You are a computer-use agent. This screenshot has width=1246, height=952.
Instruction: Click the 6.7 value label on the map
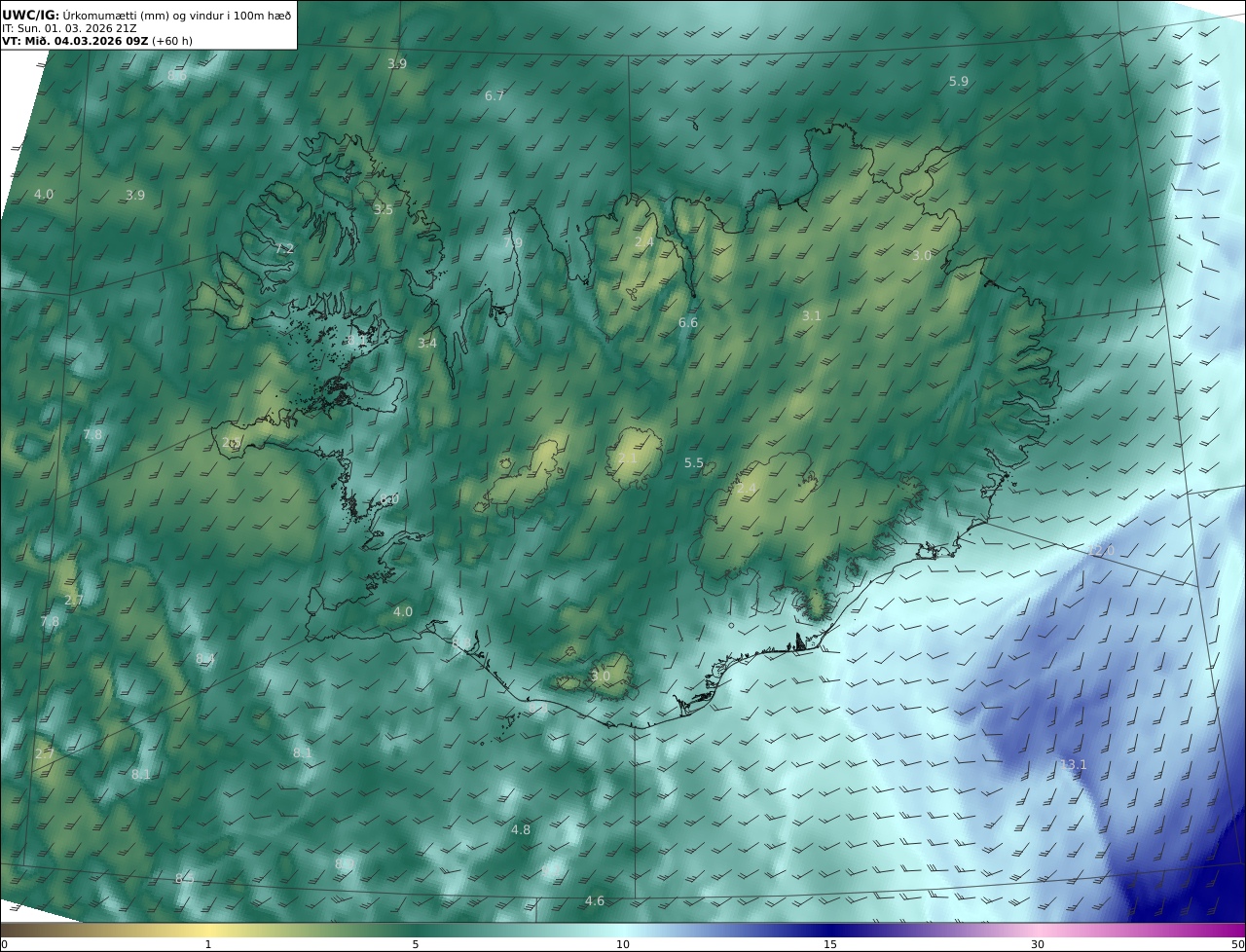tap(495, 96)
